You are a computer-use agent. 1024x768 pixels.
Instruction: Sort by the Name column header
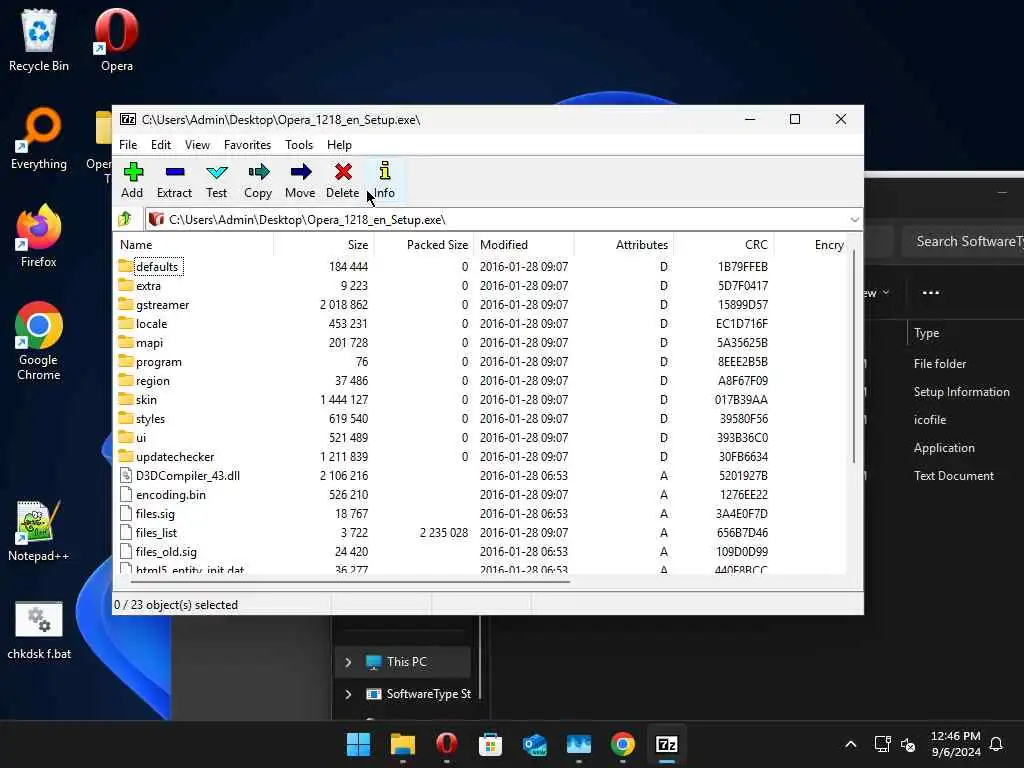click(193, 245)
